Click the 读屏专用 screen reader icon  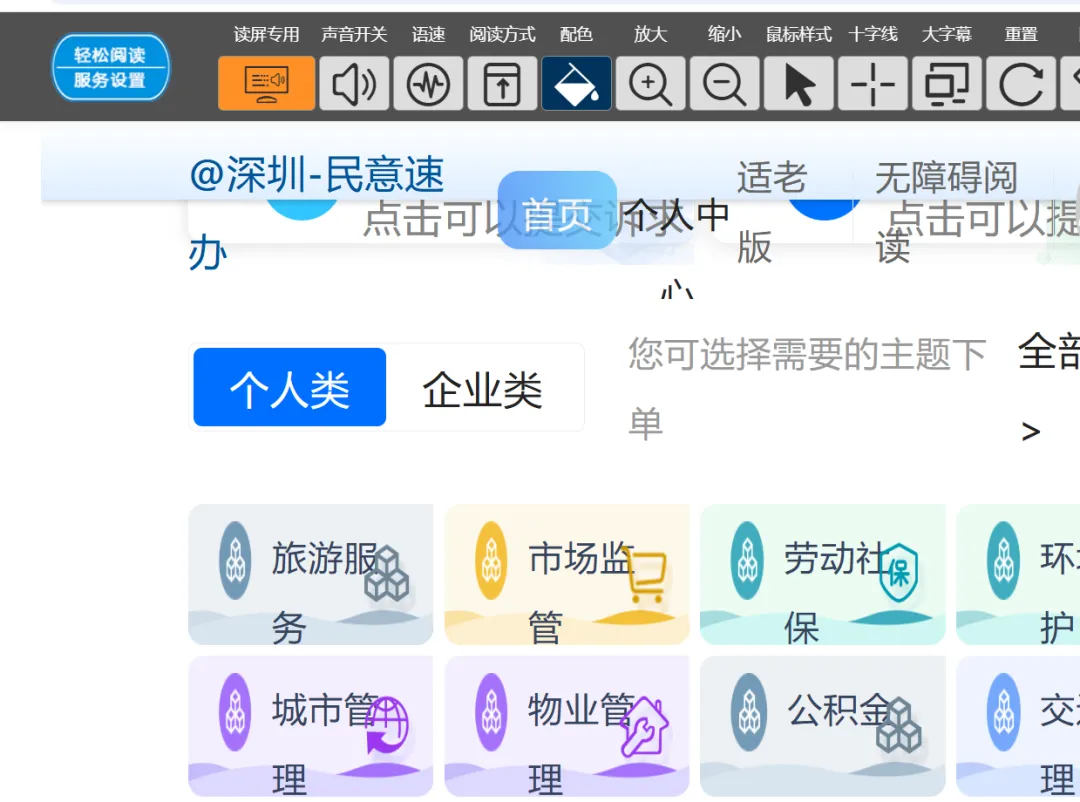click(x=267, y=84)
